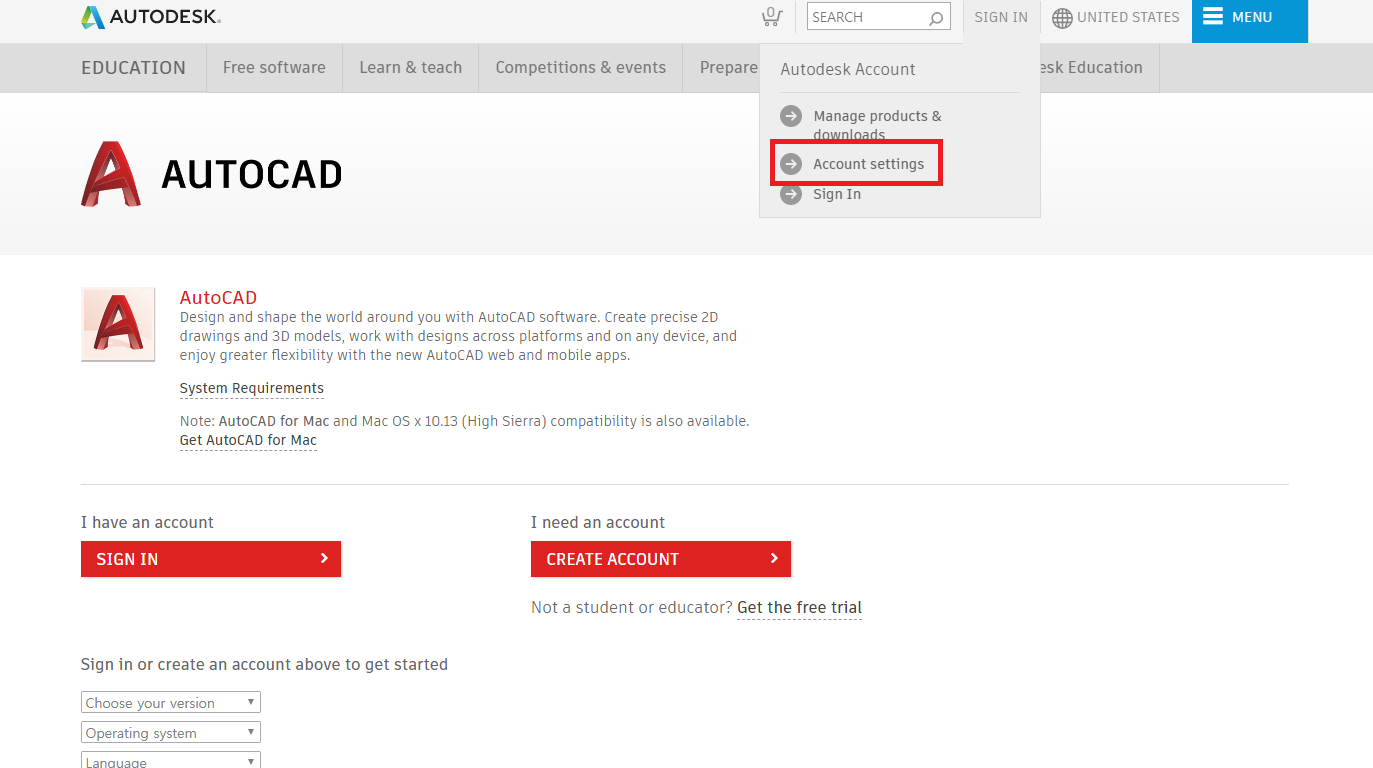Expand the Language dropdown
The image size is (1373, 768).
(171, 760)
